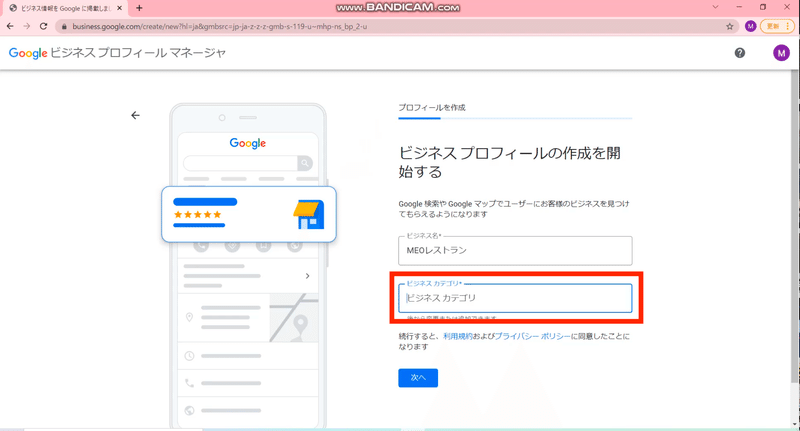Image resolution: width=800 pixels, height=431 pixels.
Task: Open Chrome profile avatar in toolbar
Action: point(750,26)
